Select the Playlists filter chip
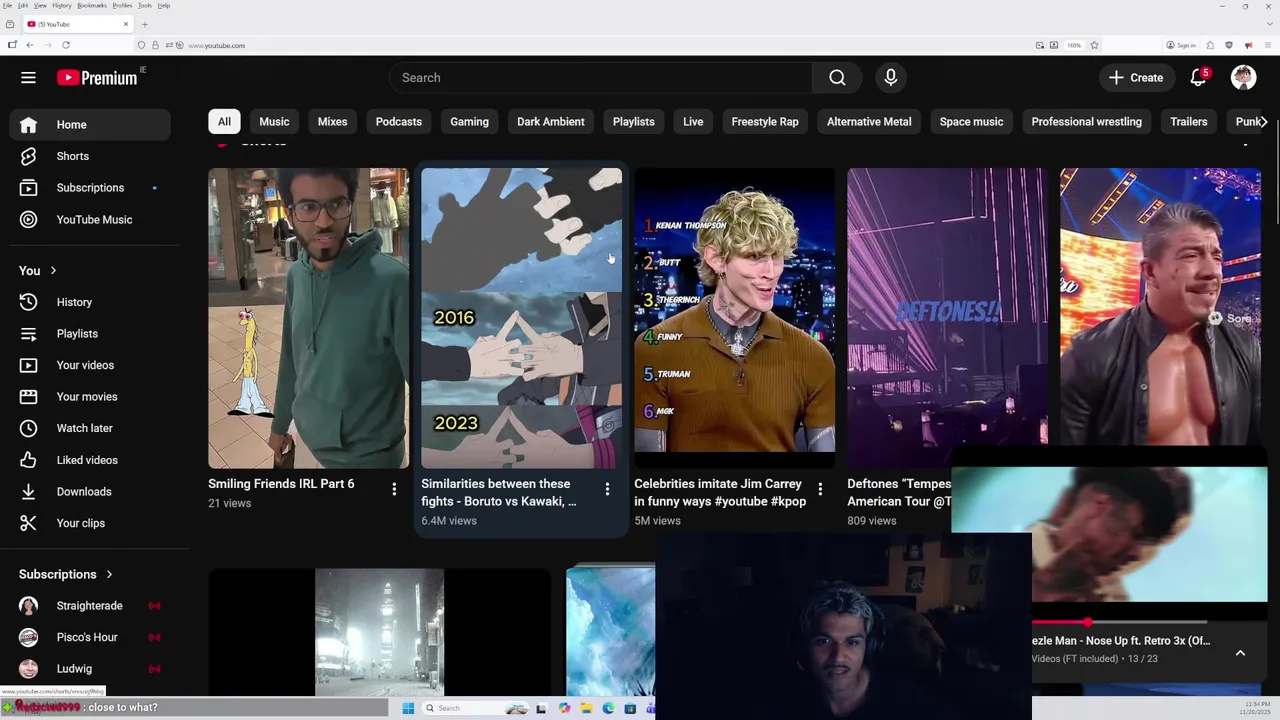 pyautogui.click(x=633, y=122)
